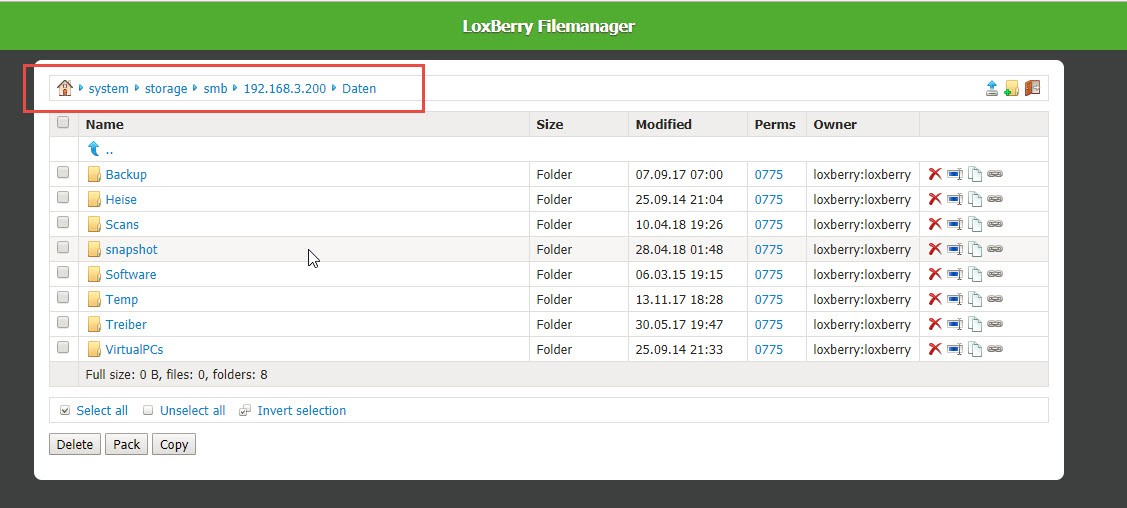Rename the Scans folder
1127x508 pixels.
[954, 224]
